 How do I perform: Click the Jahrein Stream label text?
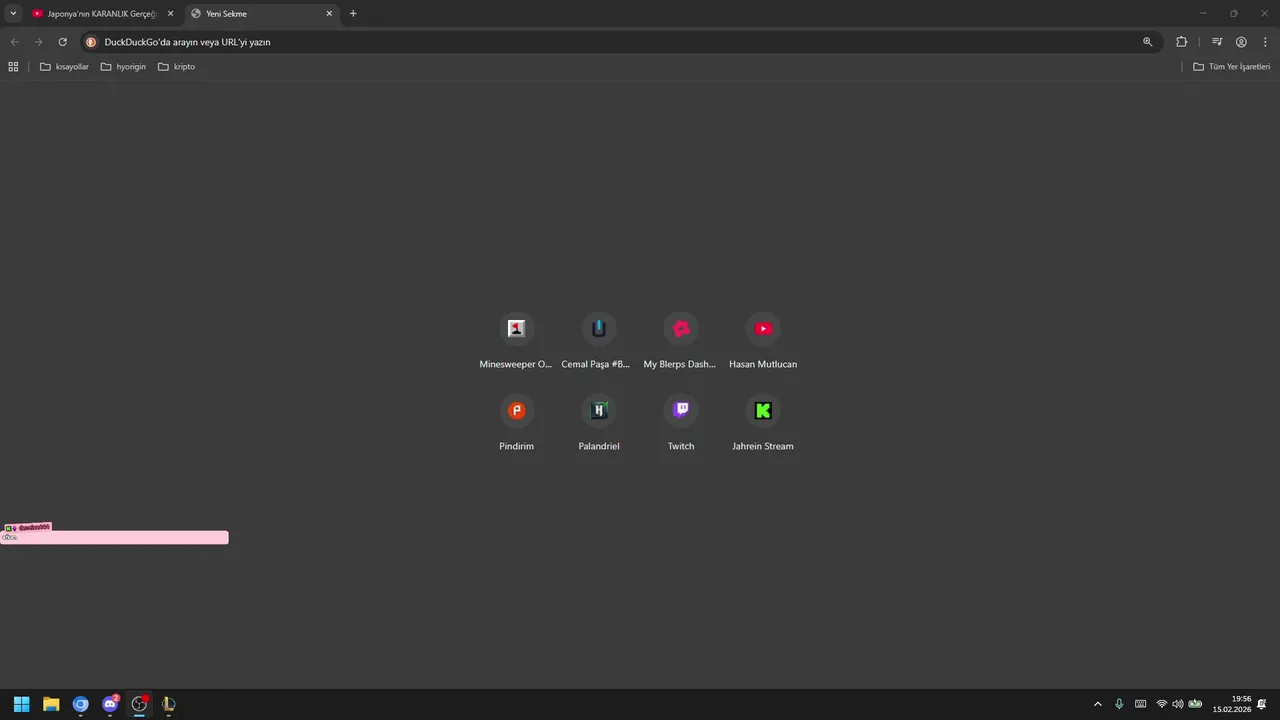[763, 446]
